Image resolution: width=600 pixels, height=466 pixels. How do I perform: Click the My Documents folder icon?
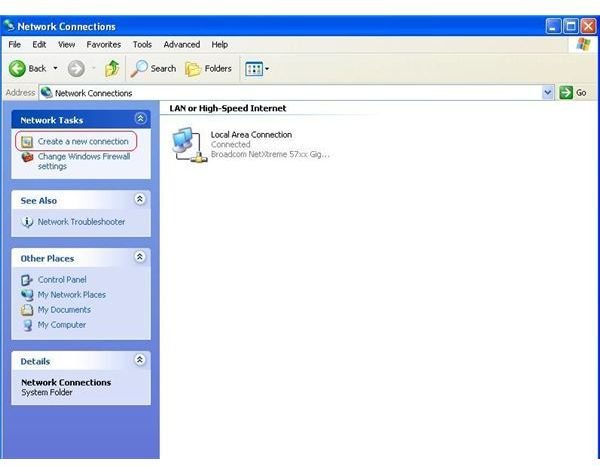click(27, 310)
